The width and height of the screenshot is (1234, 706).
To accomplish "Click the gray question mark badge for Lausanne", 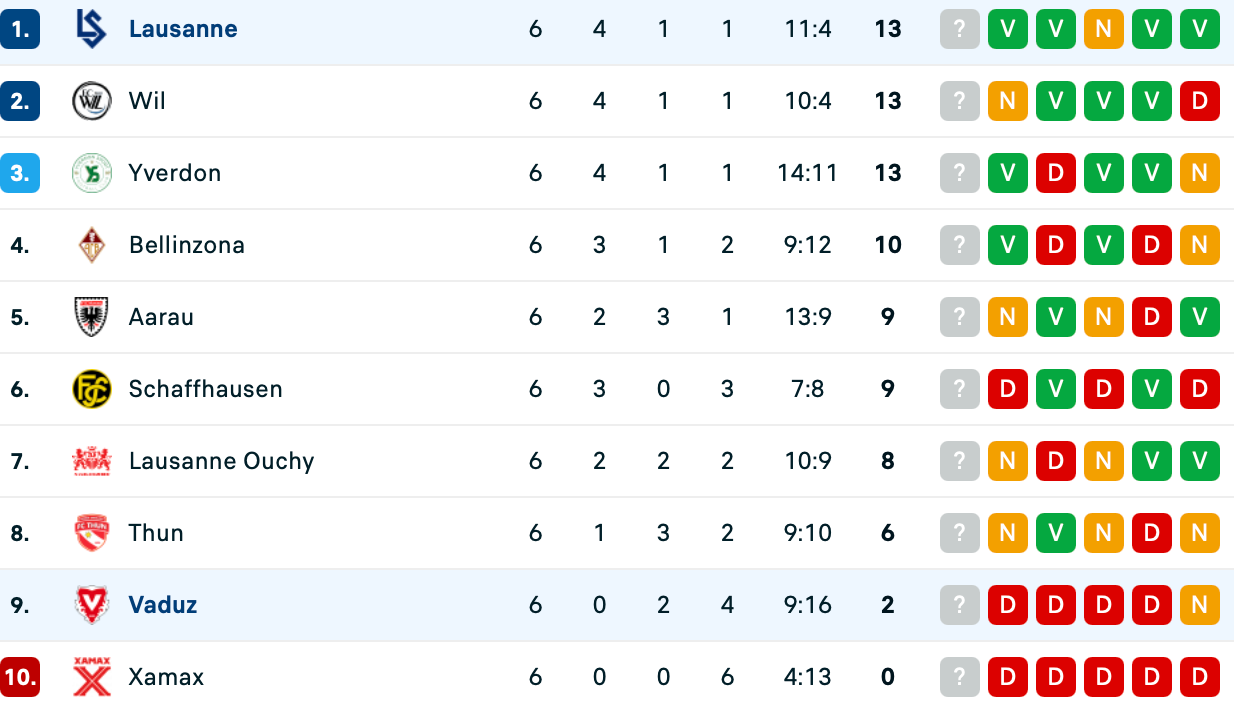I will (x=959, y=29).
